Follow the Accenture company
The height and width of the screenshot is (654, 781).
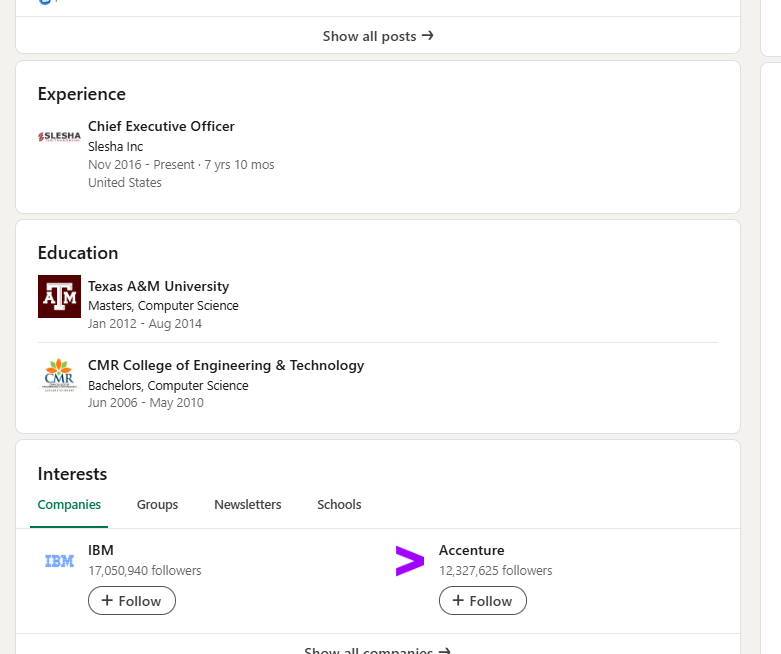482,601
